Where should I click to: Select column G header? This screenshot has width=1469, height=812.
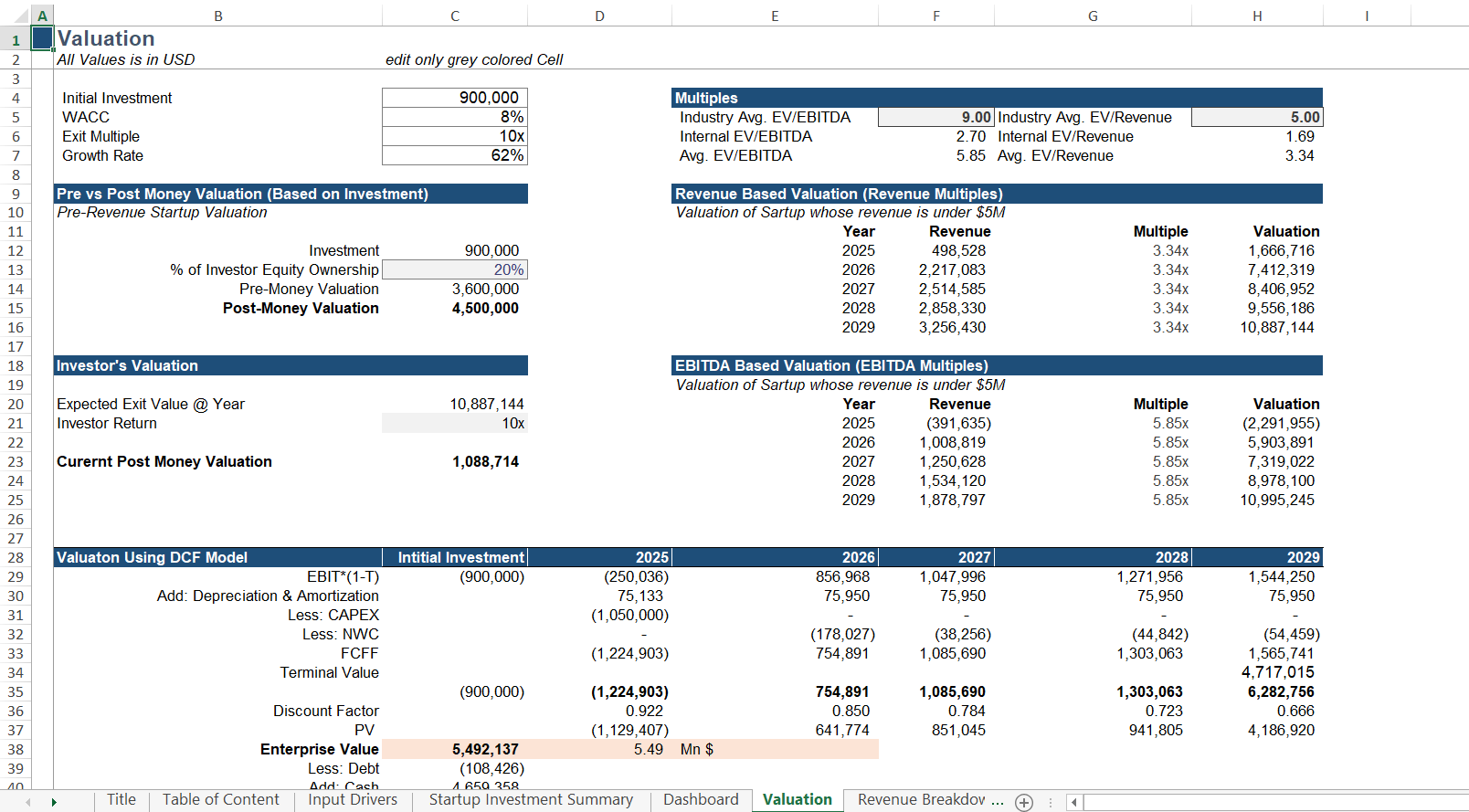pyautogui.click(x=1093, y=16)
